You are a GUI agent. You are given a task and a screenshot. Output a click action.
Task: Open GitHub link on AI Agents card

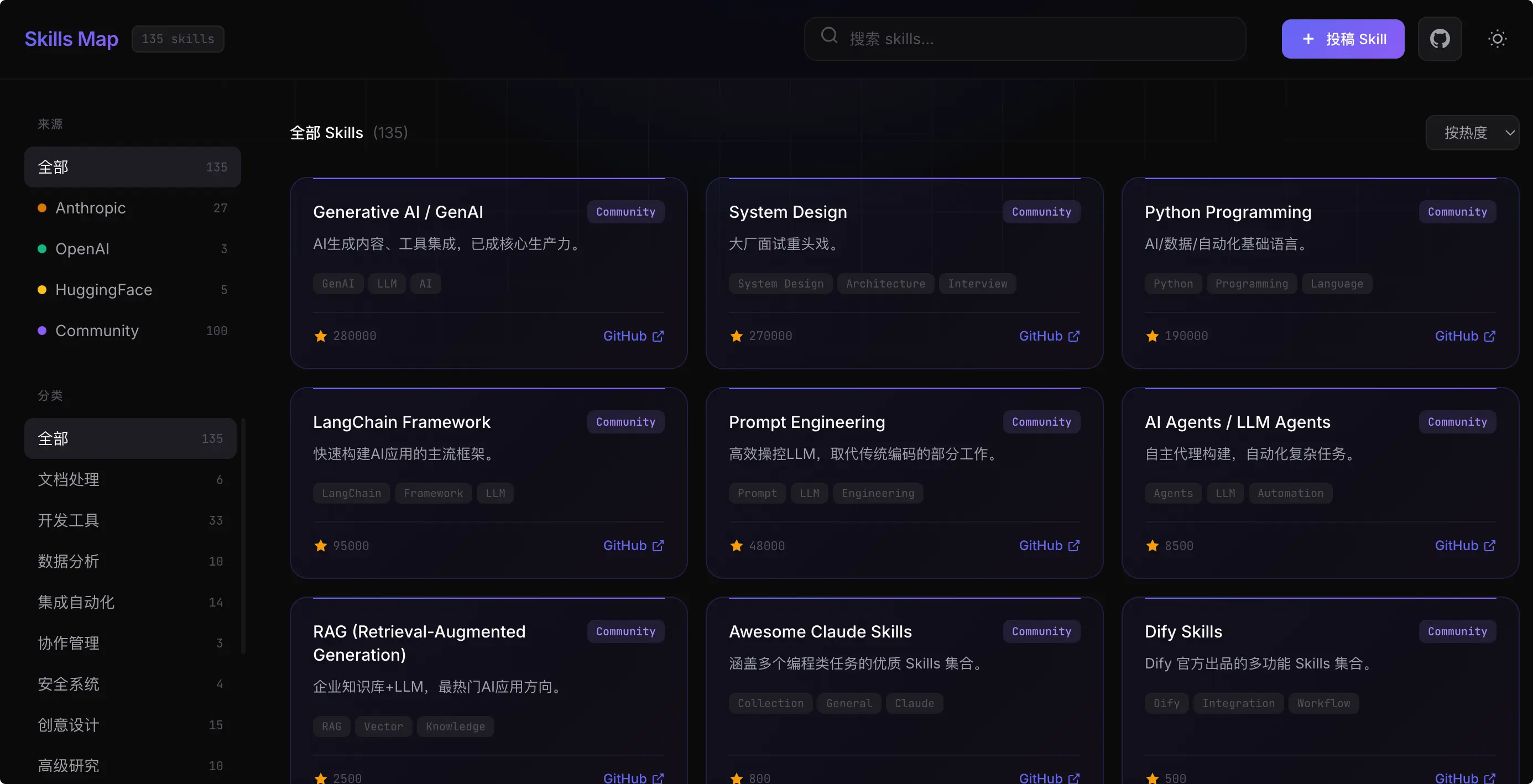1465,546
